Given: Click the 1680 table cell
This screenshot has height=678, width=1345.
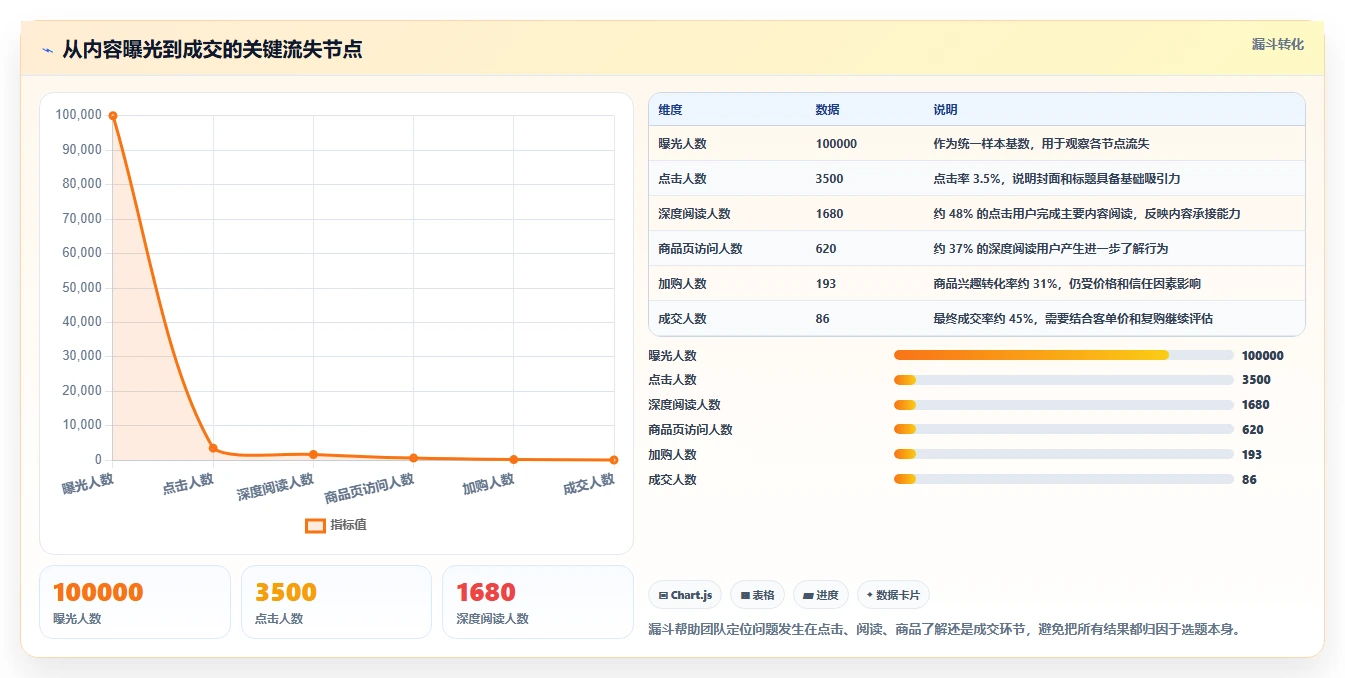Looking at the screenshot, I should pyautogui.click(x=829, y=214).
